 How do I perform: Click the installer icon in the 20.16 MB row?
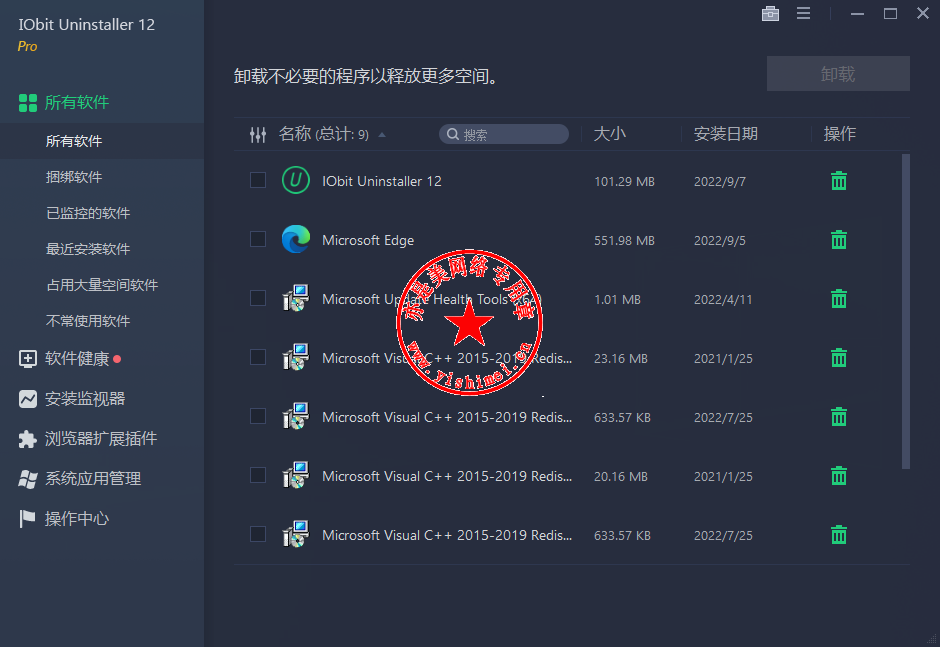click(x=296, y=476)
